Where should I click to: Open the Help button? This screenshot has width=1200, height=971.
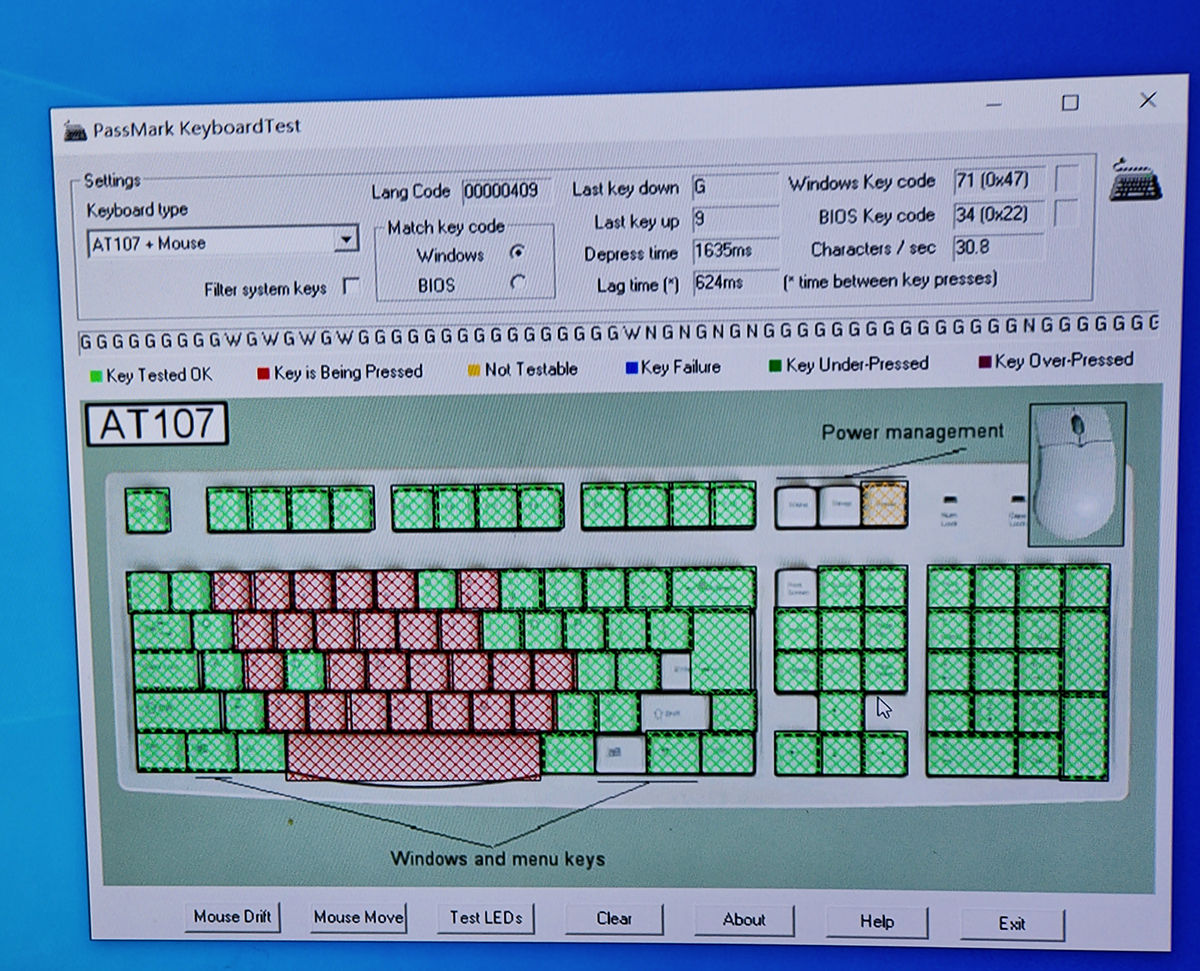pyautogui.click(x=877, y=922)
